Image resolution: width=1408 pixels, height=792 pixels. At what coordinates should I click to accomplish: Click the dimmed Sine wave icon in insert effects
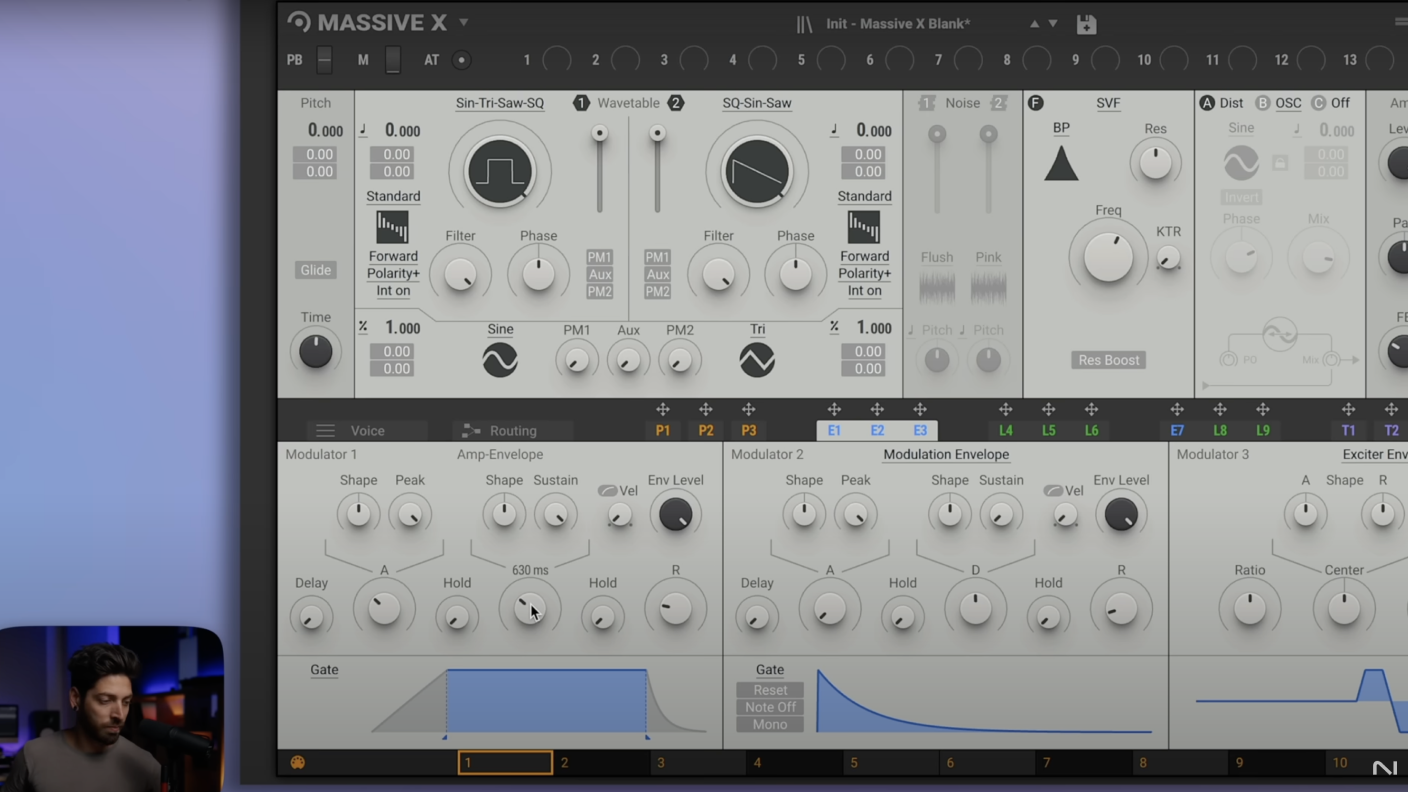click(x=1241, y=162)
